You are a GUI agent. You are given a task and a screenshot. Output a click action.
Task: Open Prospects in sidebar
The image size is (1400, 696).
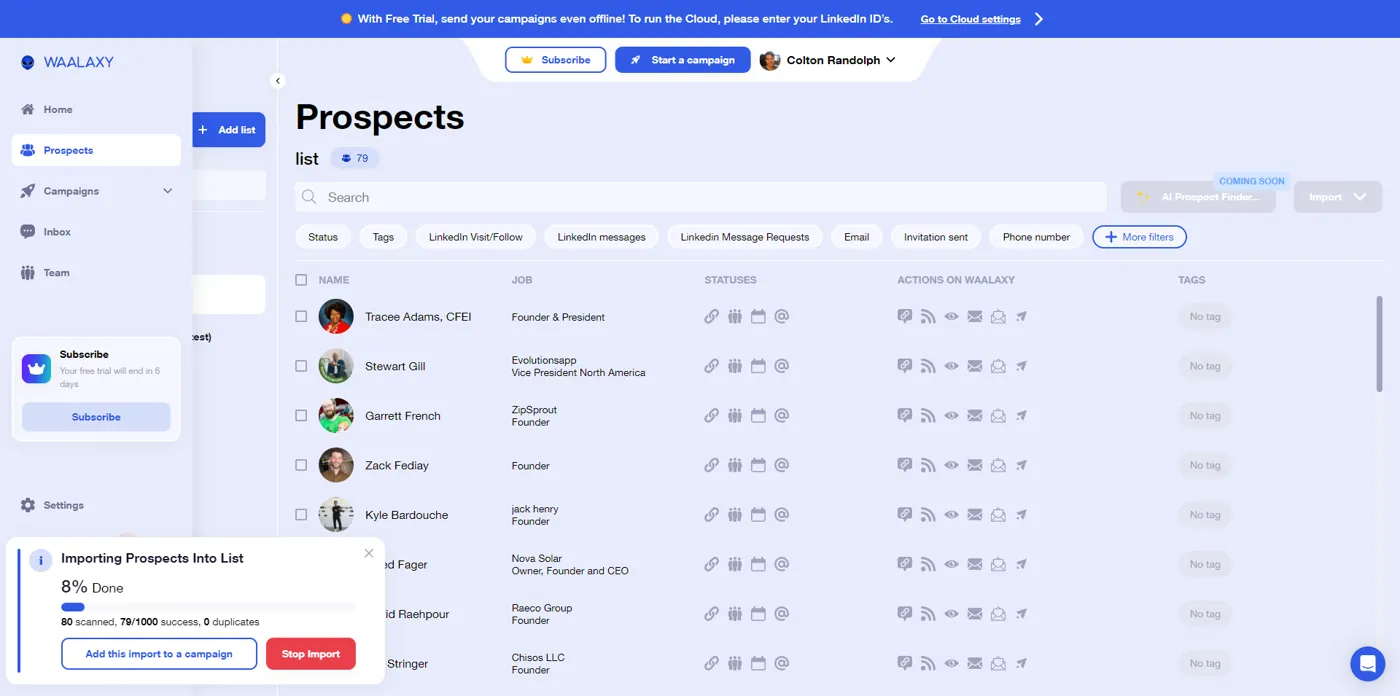[x=96, y=150]
